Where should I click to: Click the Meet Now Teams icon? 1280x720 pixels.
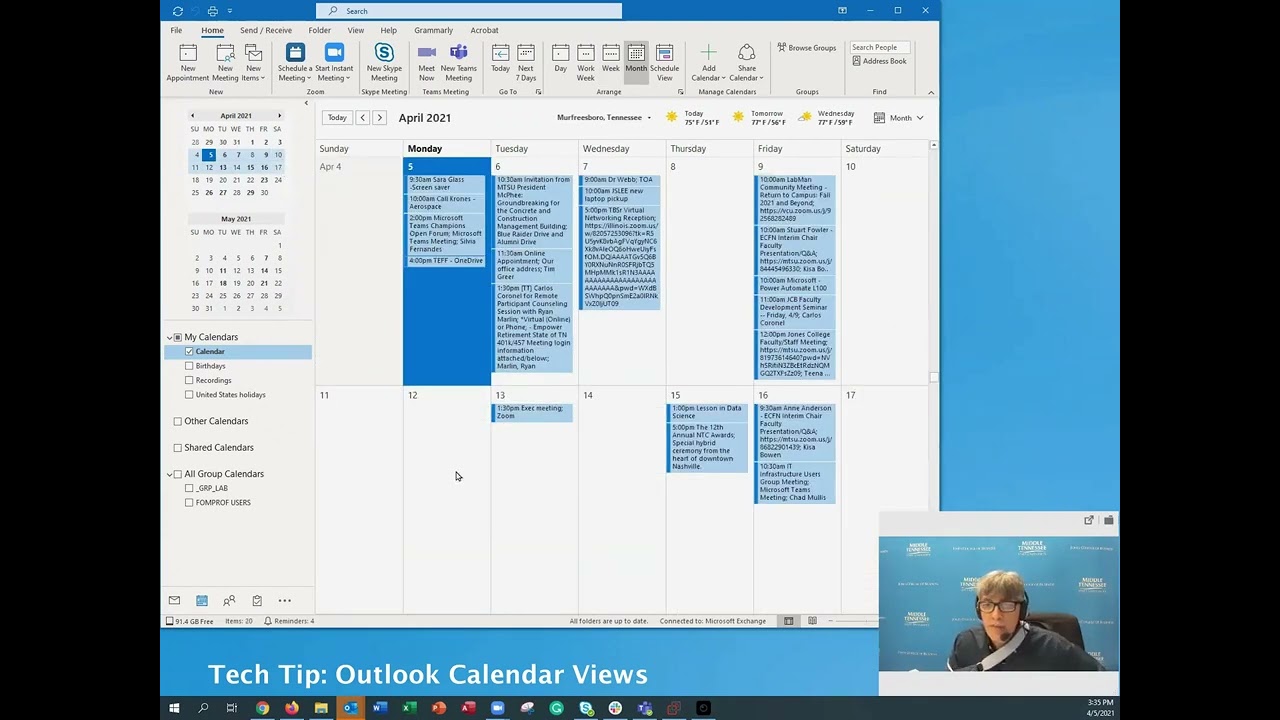(426, 62)
